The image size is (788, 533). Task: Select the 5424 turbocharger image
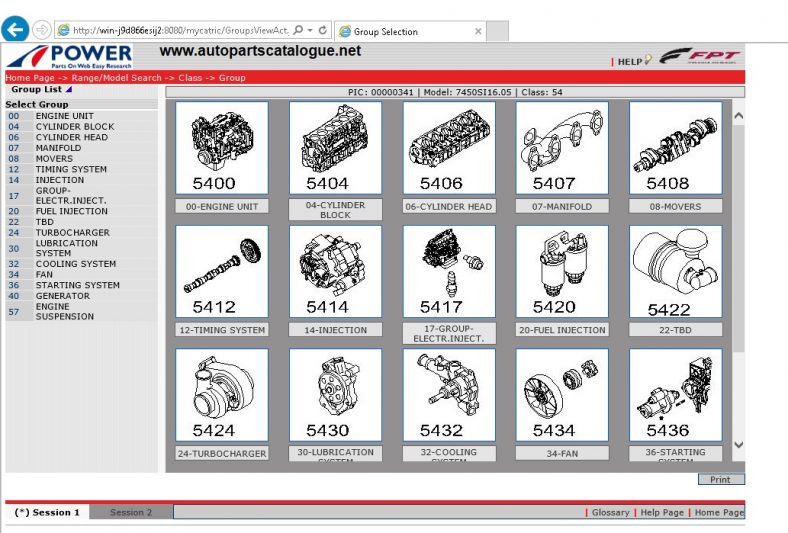pyautogui.click(x=222, y=394)
